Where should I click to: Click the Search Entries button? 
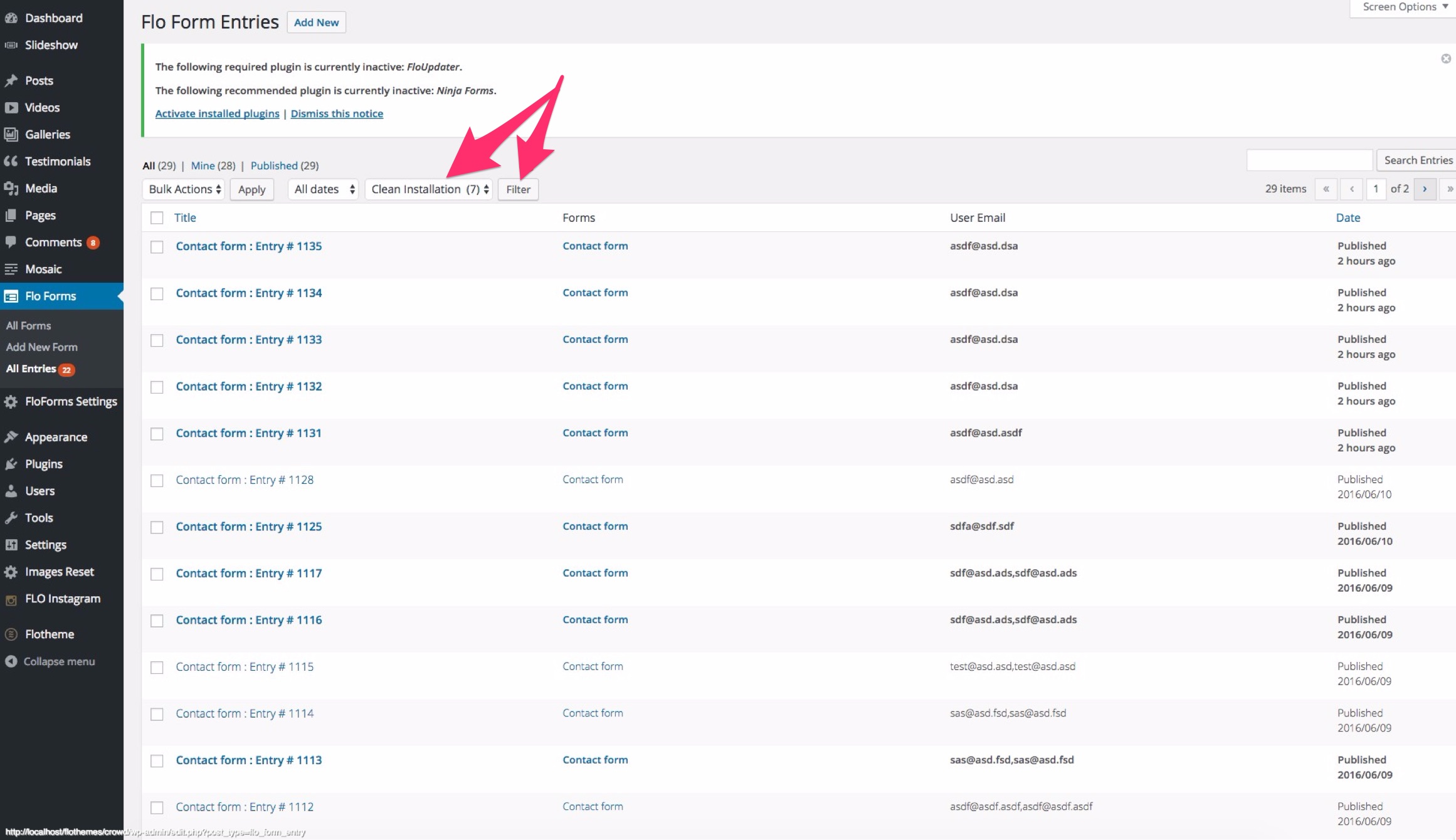[x=1416, y=160]
